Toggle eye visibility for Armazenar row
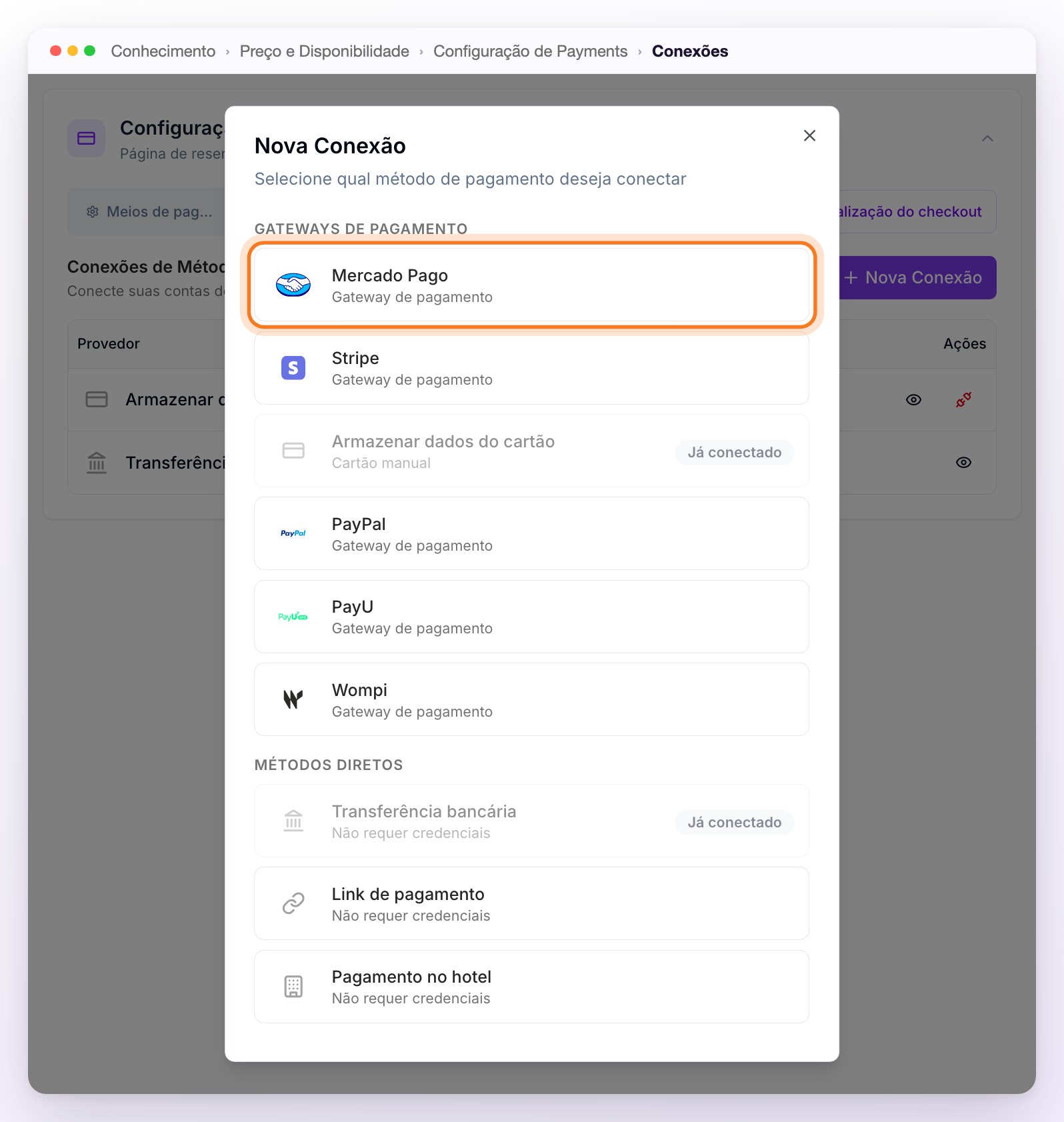 pyautogui.click(x=914, y=400)
